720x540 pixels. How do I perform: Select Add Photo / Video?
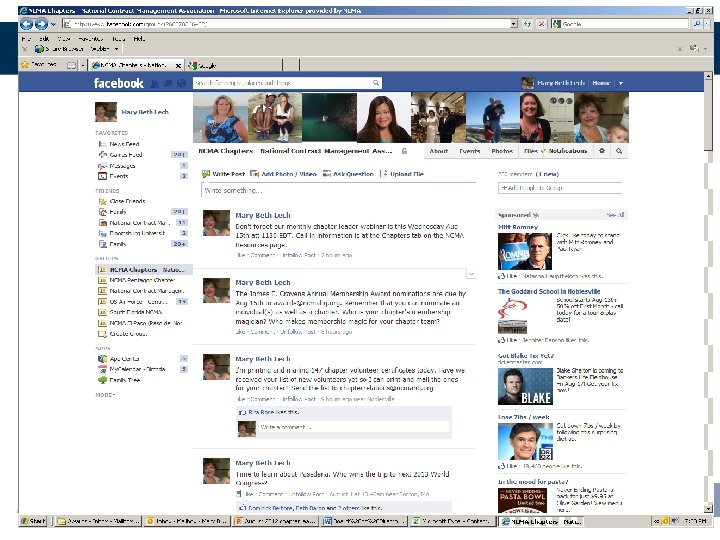click(x=283, y=174)
